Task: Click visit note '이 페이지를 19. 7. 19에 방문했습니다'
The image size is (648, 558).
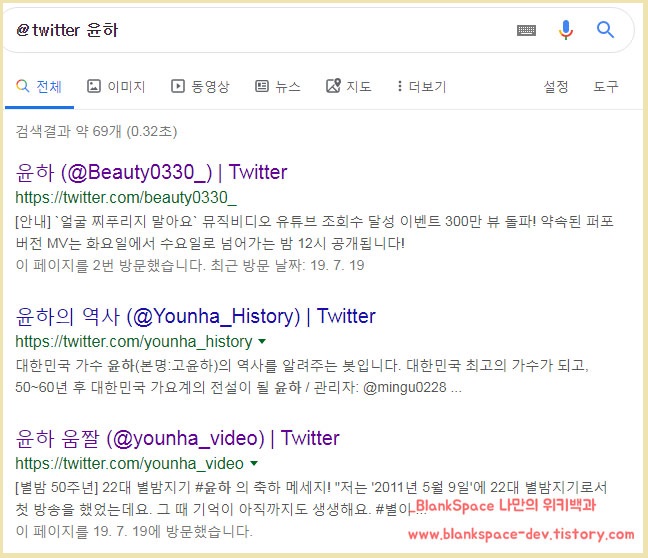Action: pyautogui.click(x=134, y=531)
